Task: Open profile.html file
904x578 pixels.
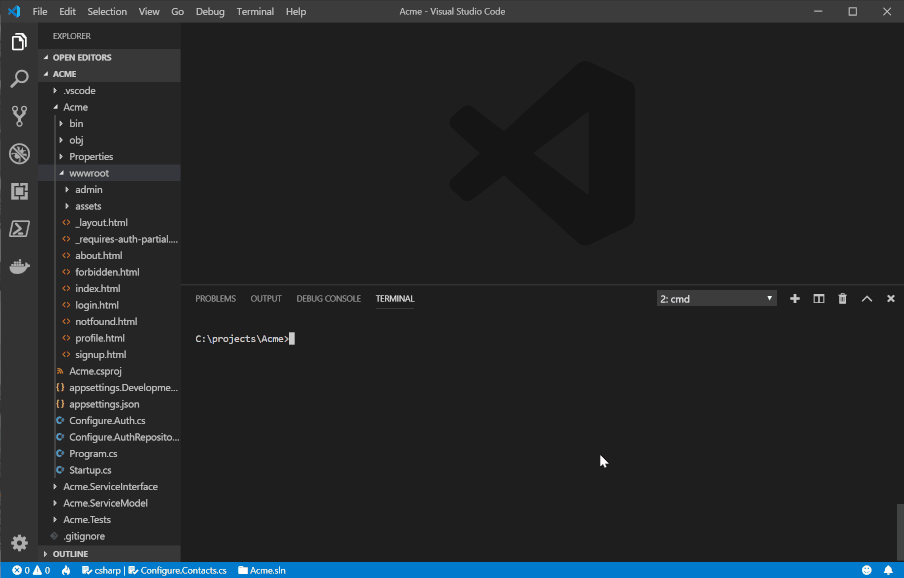Action: (110, 338)
